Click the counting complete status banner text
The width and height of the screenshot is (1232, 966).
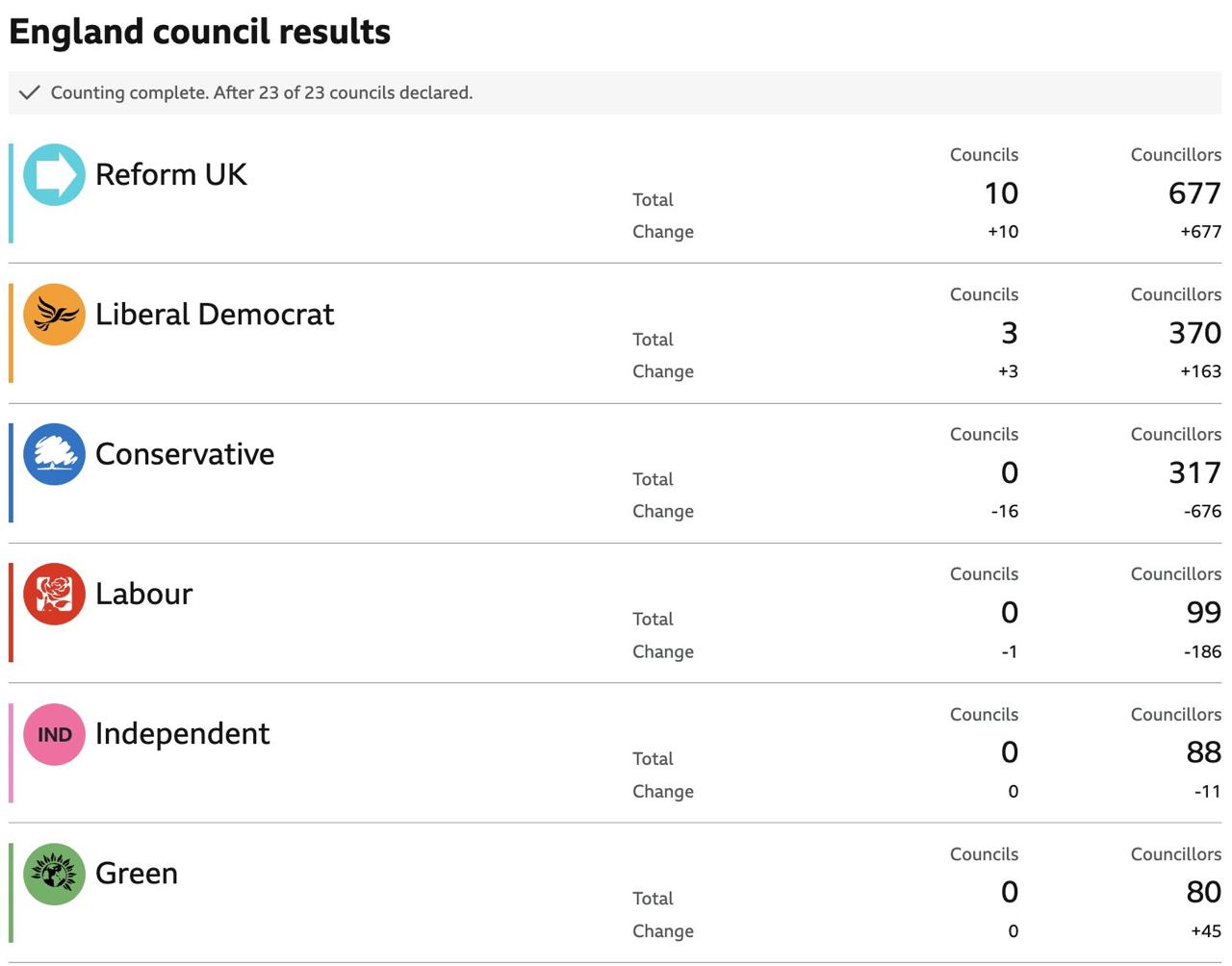[x=262, y=92]
